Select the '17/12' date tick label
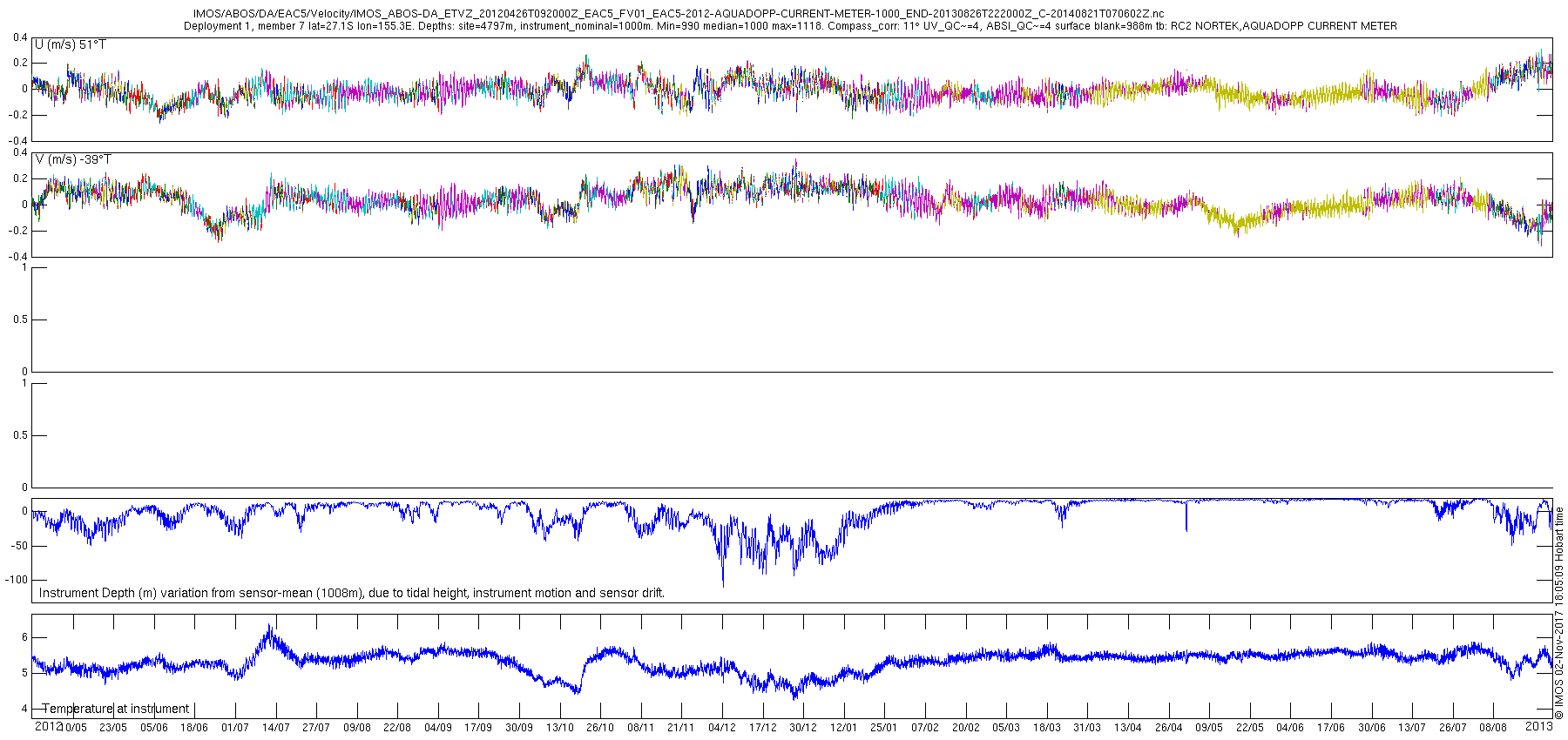 click(763, 728)
